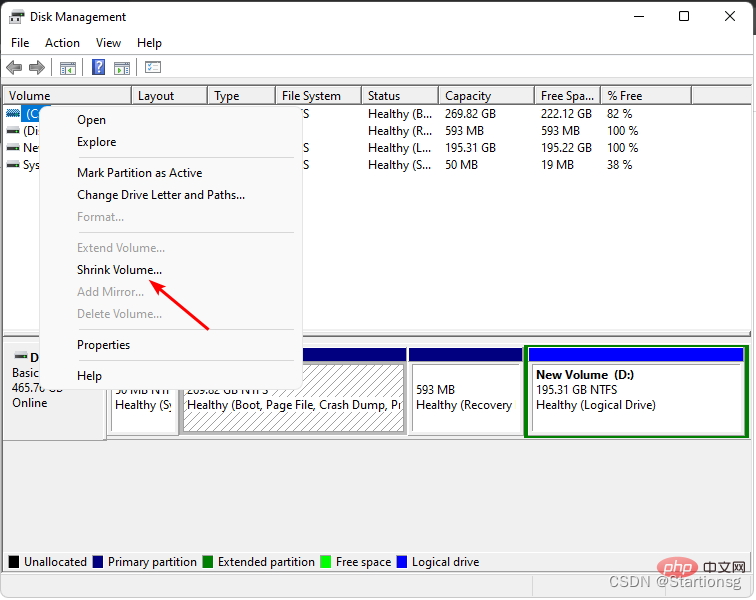Click the blue Logical drive legend swatch

click(402, 562)
